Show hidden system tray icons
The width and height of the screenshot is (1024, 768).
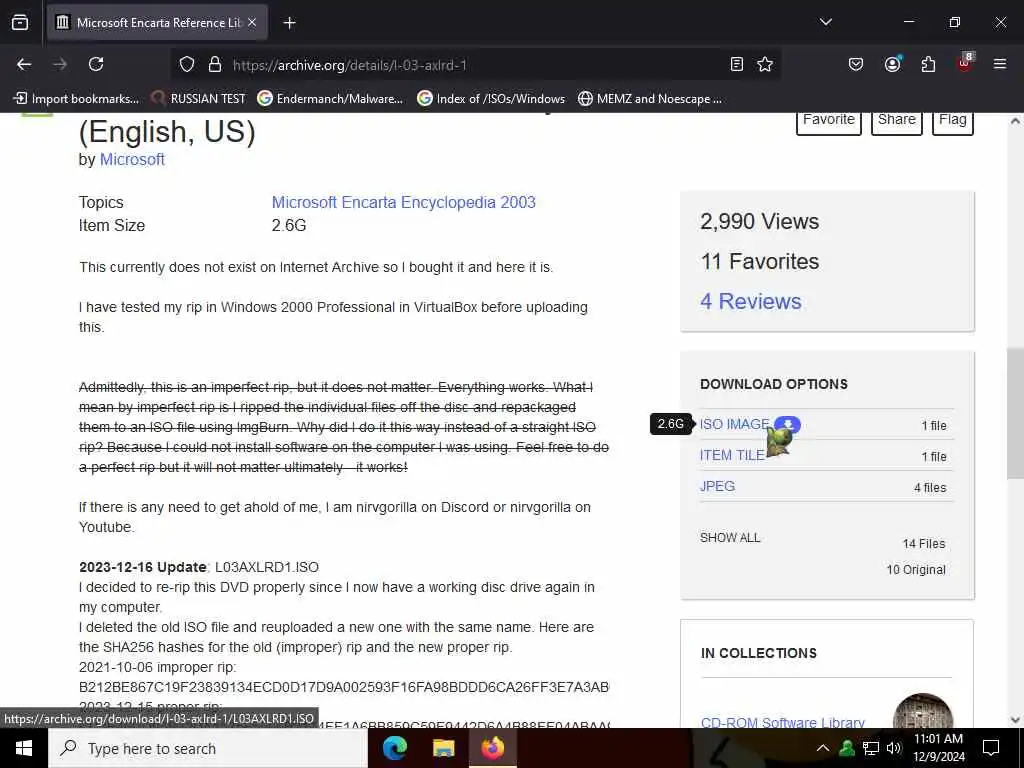click(823, 748)
